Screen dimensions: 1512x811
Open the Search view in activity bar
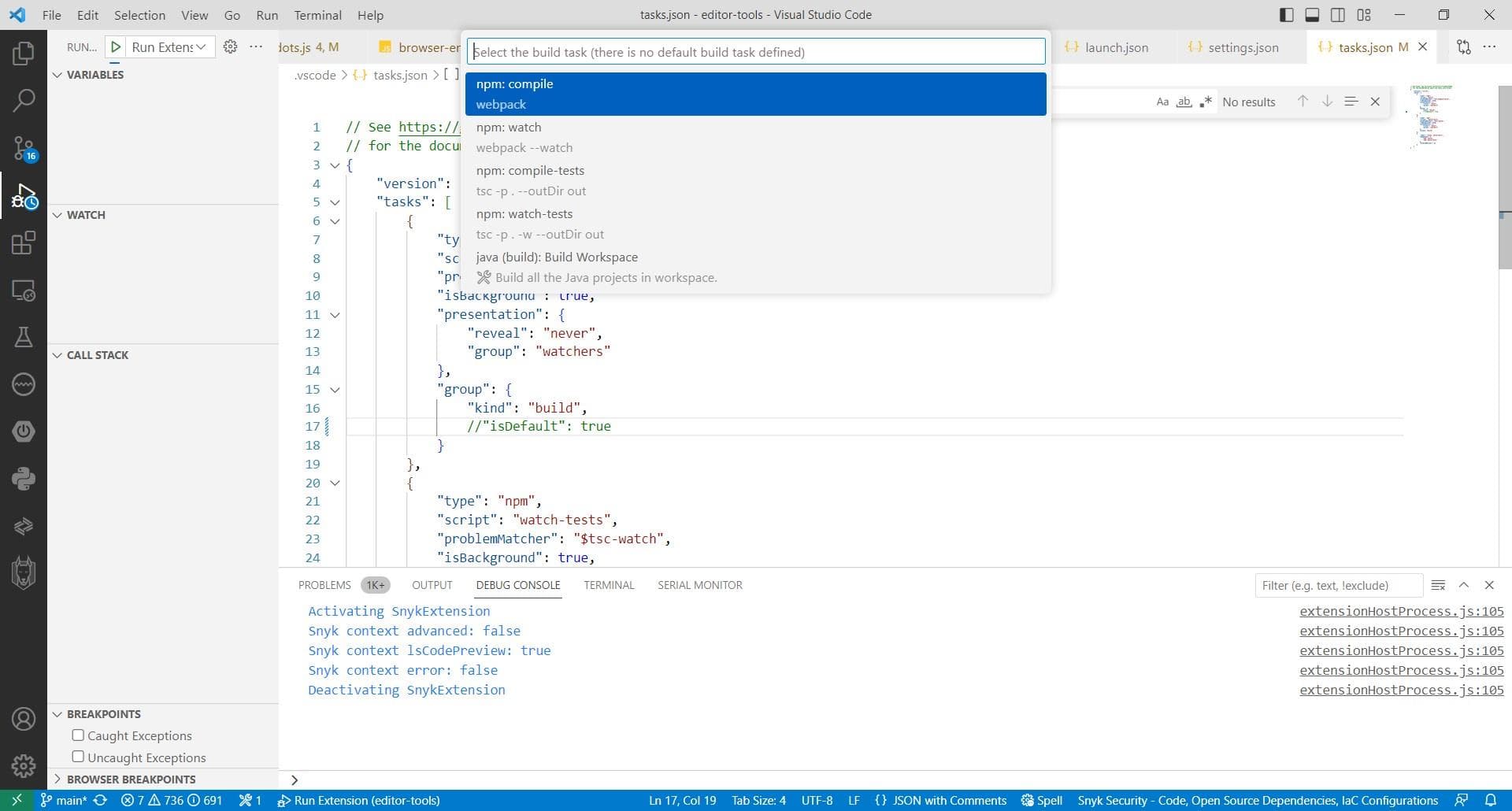point(24,100)
